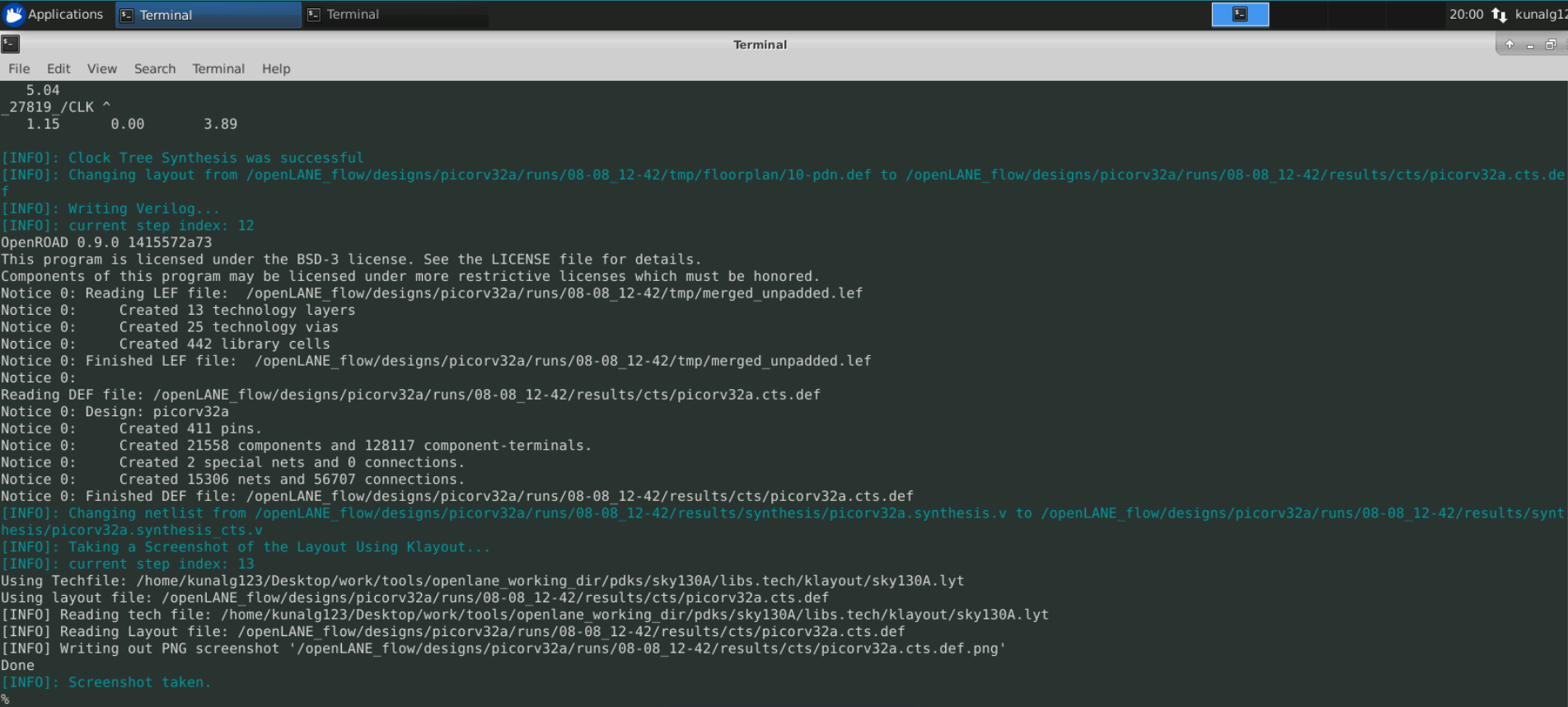Click the 'Components of this program' line
The height and width of the screenshot is (707, 1568).
[x=410, y=276]
